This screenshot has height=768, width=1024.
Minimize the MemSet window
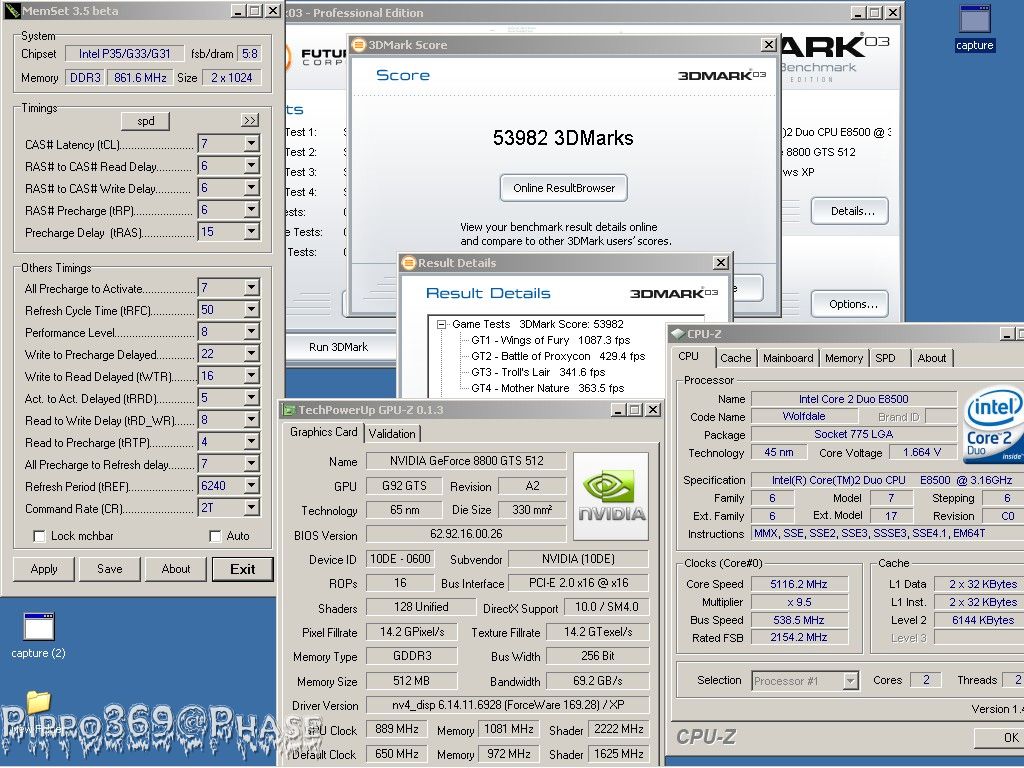pyautogui.click(x=238, y=11)
